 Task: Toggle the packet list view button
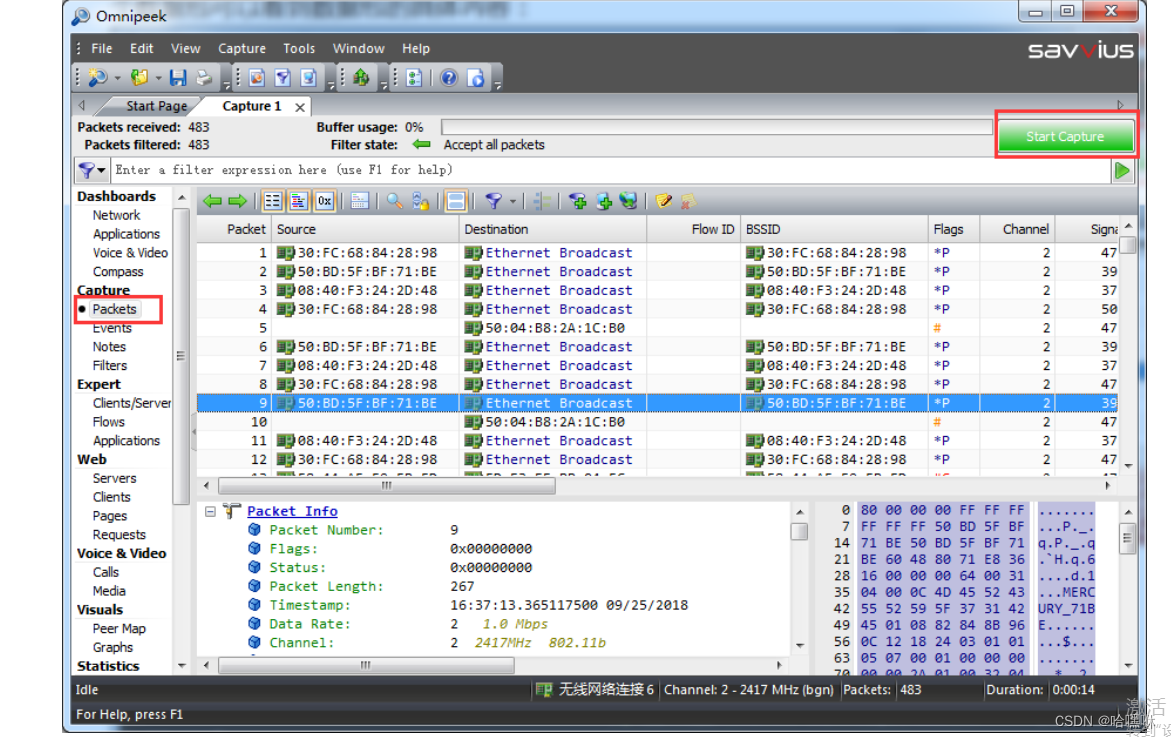click(x=273, y=201)
